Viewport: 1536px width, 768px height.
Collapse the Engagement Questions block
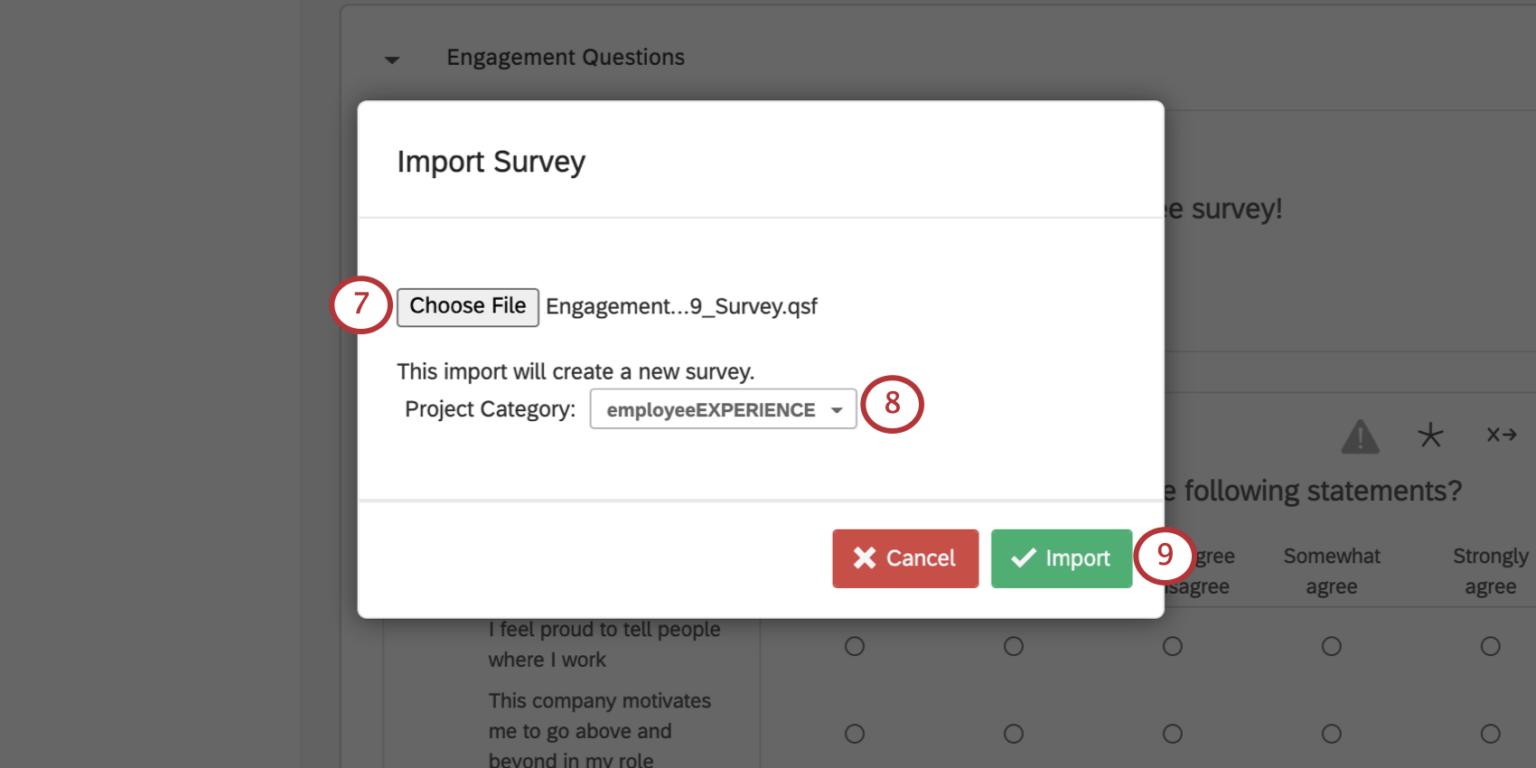(391, 60)
